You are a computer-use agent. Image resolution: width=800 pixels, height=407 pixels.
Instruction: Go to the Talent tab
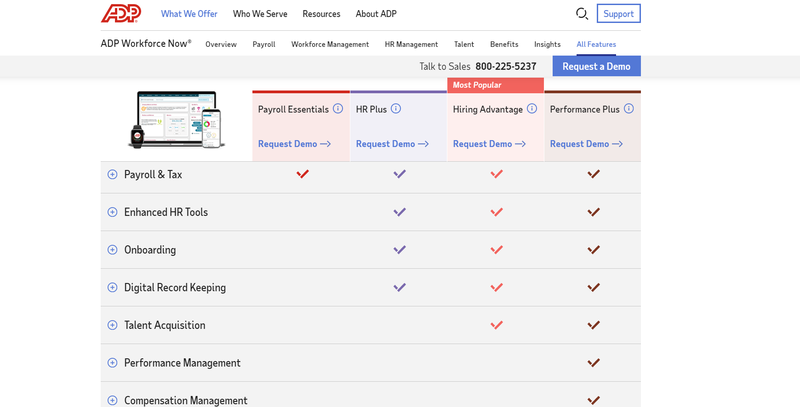[464, 44]
